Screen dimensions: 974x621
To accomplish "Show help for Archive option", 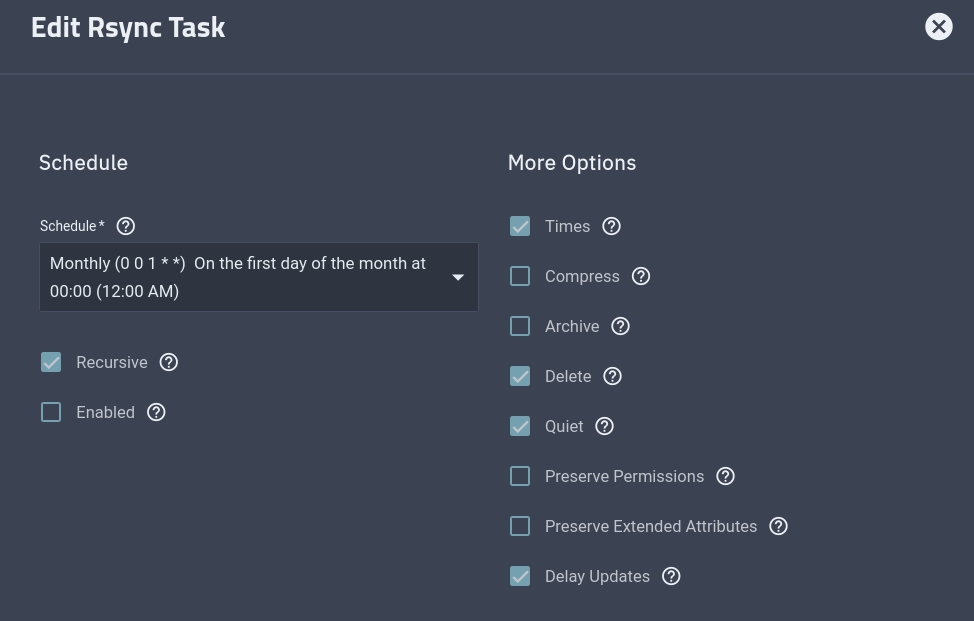I will pyautogui.click(x=621, y=326).
